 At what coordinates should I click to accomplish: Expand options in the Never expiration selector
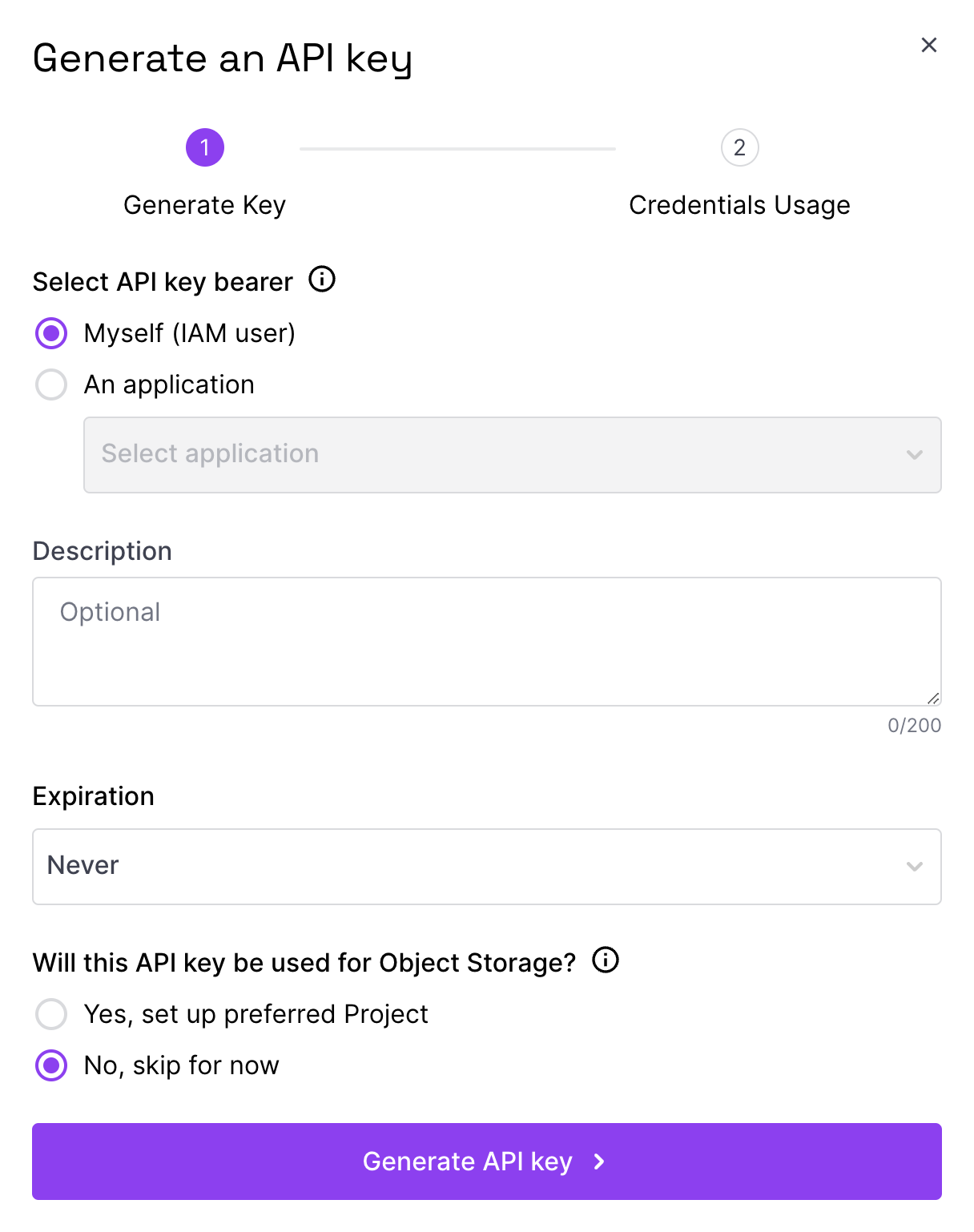[487, 866]
